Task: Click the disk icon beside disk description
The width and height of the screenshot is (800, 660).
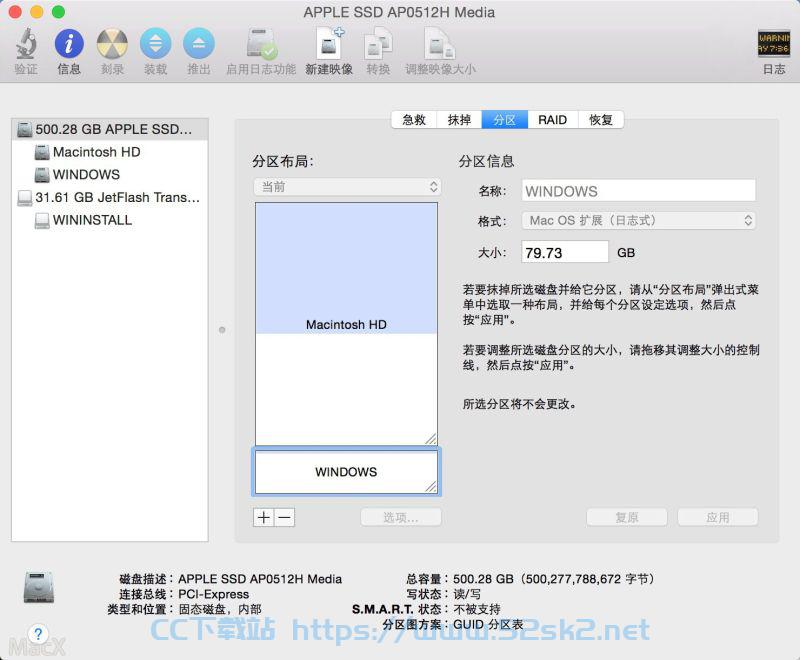Action: (39, 588)
